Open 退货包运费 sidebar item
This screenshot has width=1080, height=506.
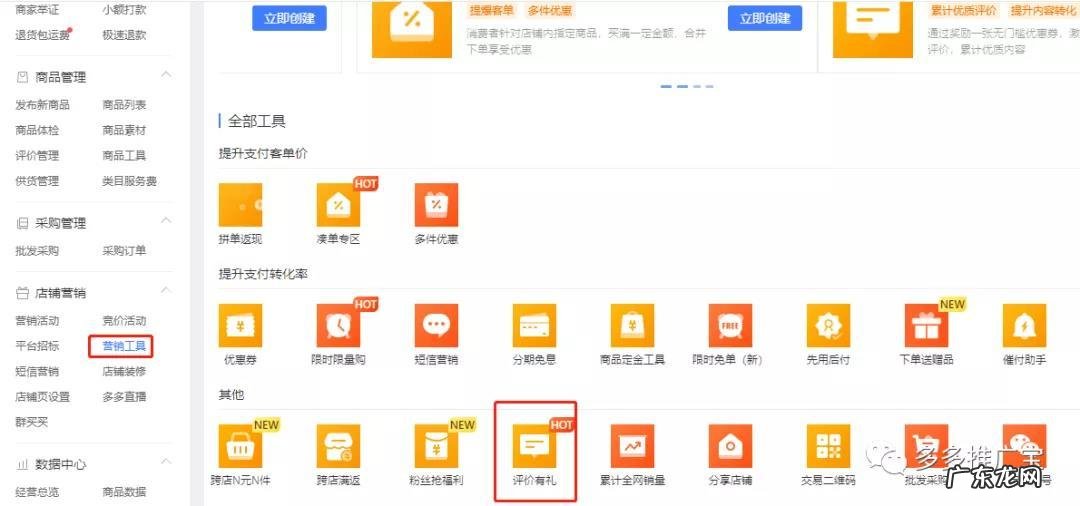point(42,35)
